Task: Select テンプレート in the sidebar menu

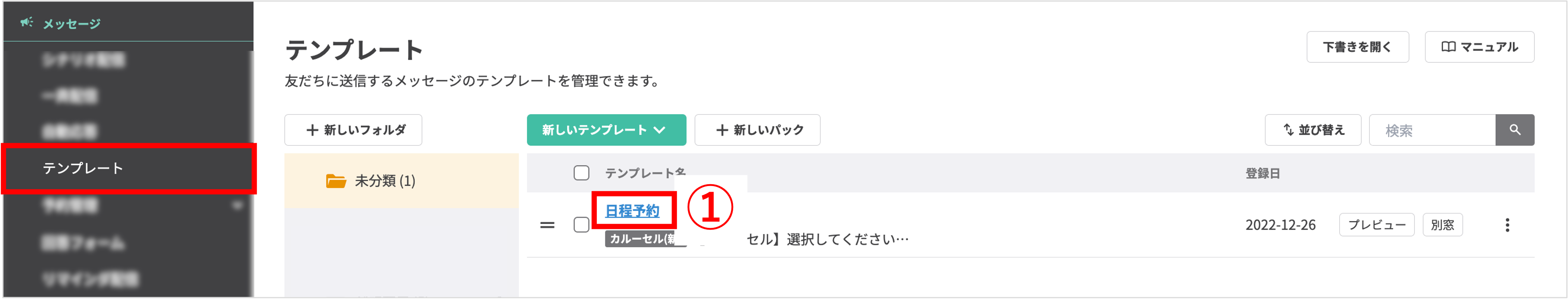Action: click(83, 168)
